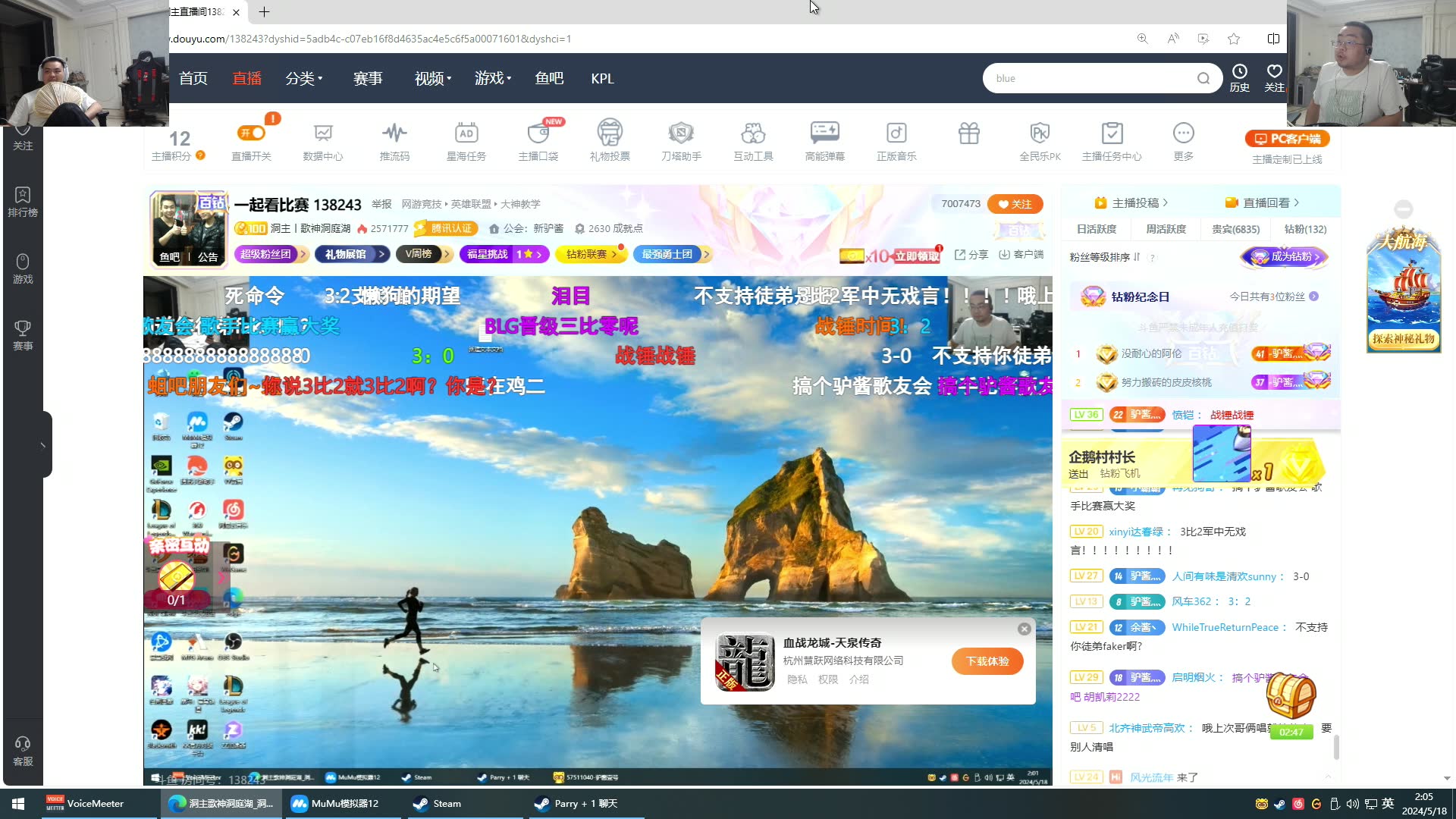Open 星海任务 AD task icon
Viewport: 1456px width, 819px height.
click(466, 141)
